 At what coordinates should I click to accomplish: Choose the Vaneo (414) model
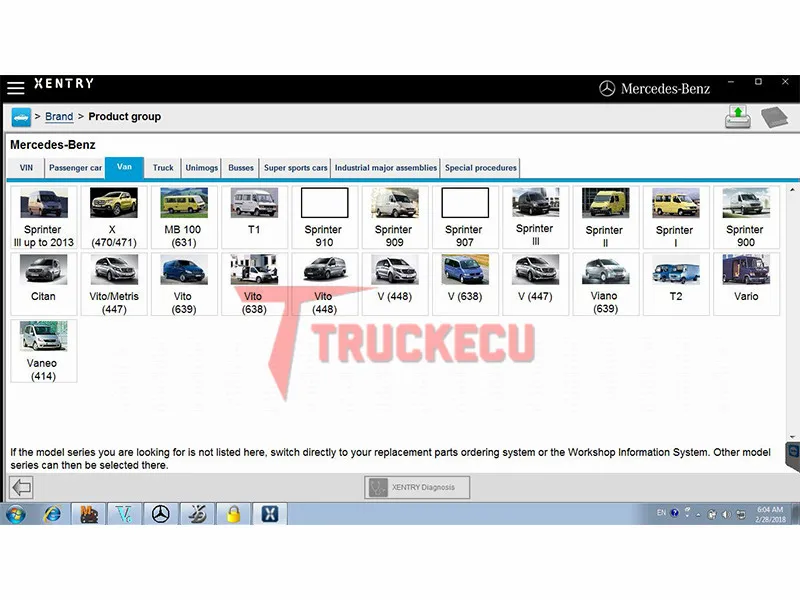tap(43, 351)
